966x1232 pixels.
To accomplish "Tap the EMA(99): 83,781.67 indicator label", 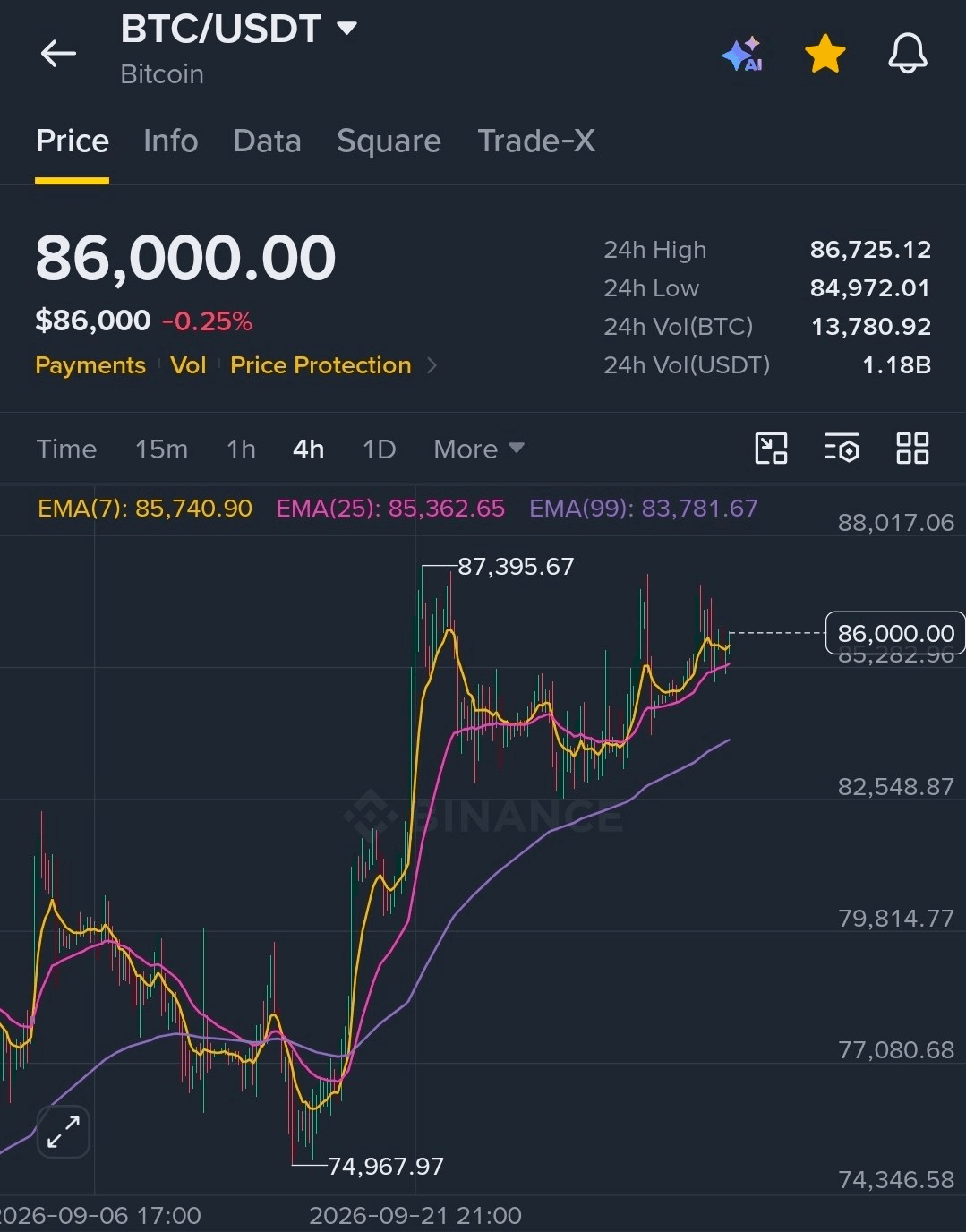I will point(644,509).
